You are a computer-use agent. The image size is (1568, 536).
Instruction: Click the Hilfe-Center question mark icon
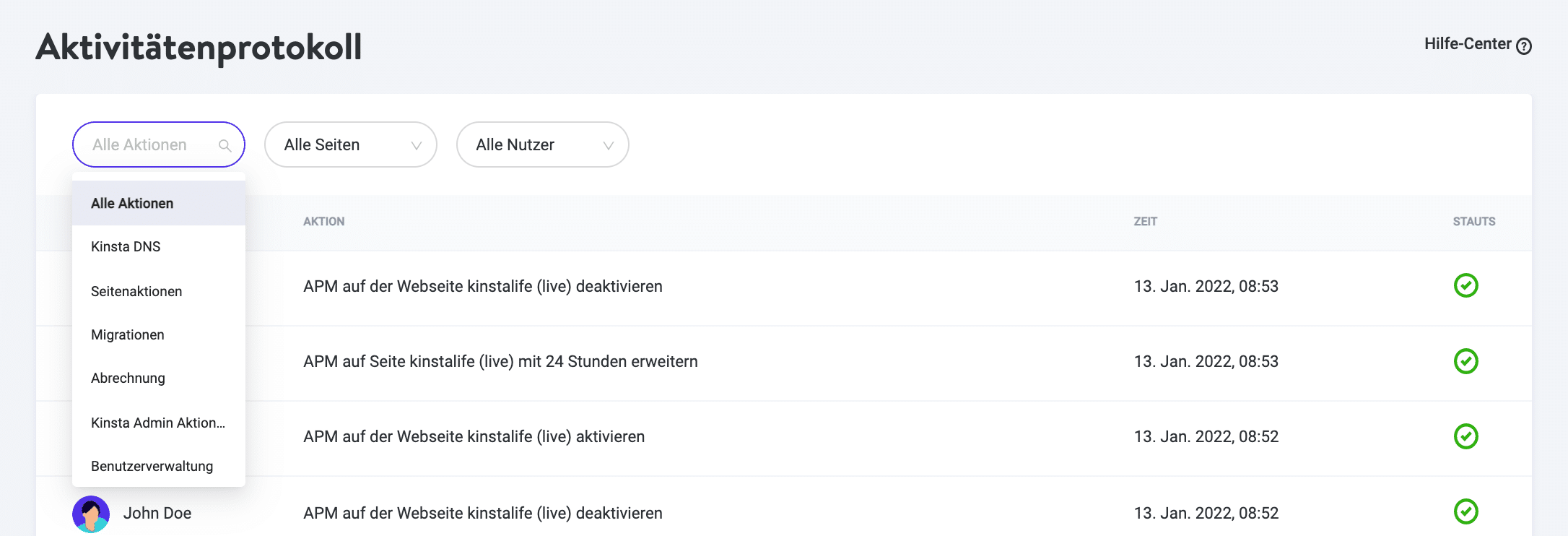point(1523,46)
